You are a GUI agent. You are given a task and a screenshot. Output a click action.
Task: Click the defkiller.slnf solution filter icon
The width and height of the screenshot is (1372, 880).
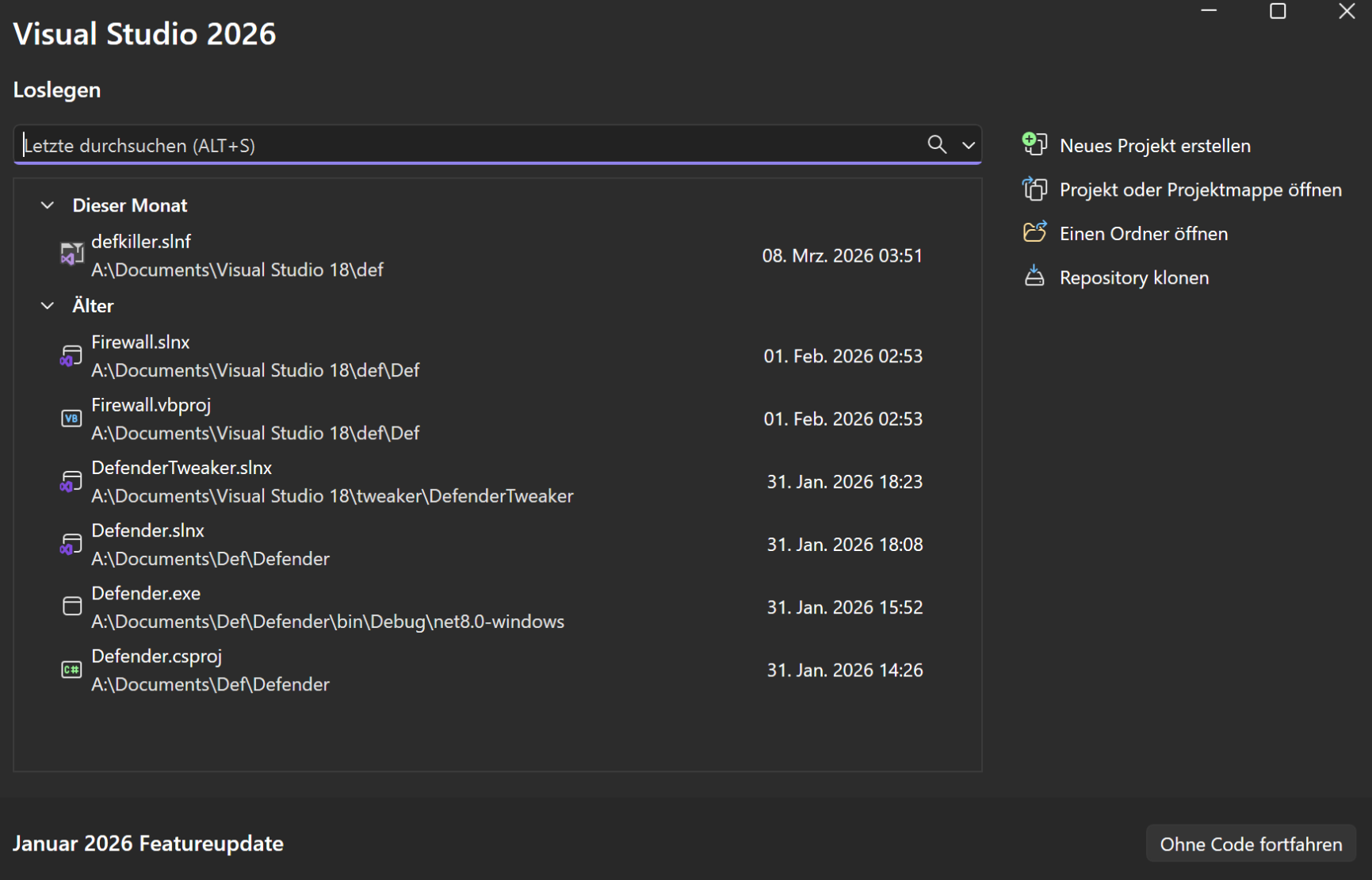71,255
